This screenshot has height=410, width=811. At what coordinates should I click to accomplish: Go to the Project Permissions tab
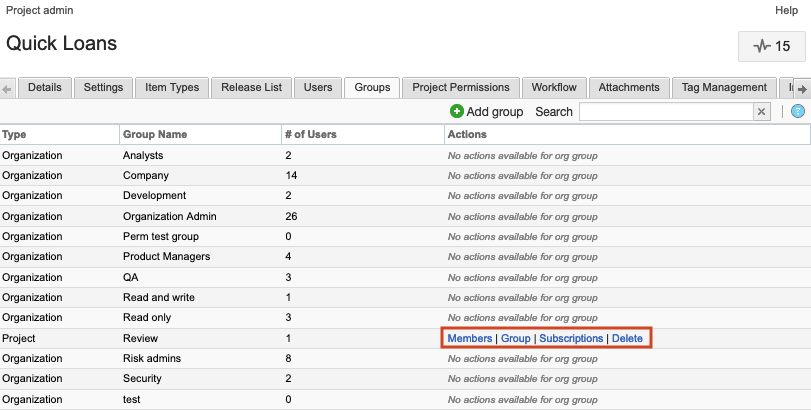pyautogui.click(x=461, y=88)
